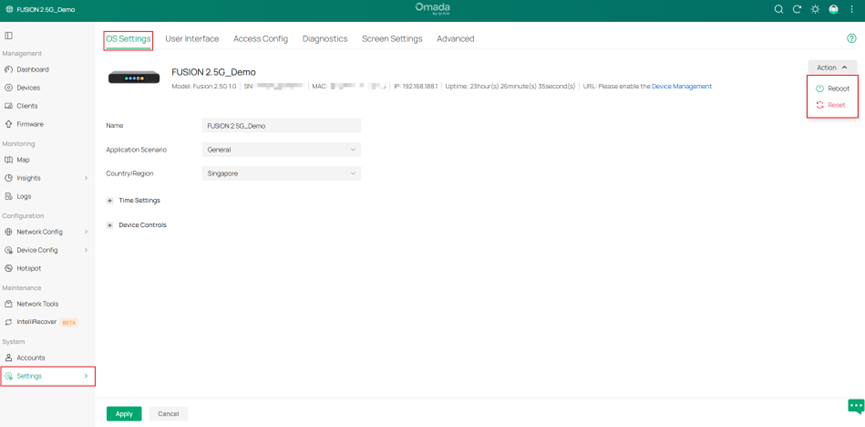
Task: Expand the Settings submenu chevron
Action: point(86,376)
